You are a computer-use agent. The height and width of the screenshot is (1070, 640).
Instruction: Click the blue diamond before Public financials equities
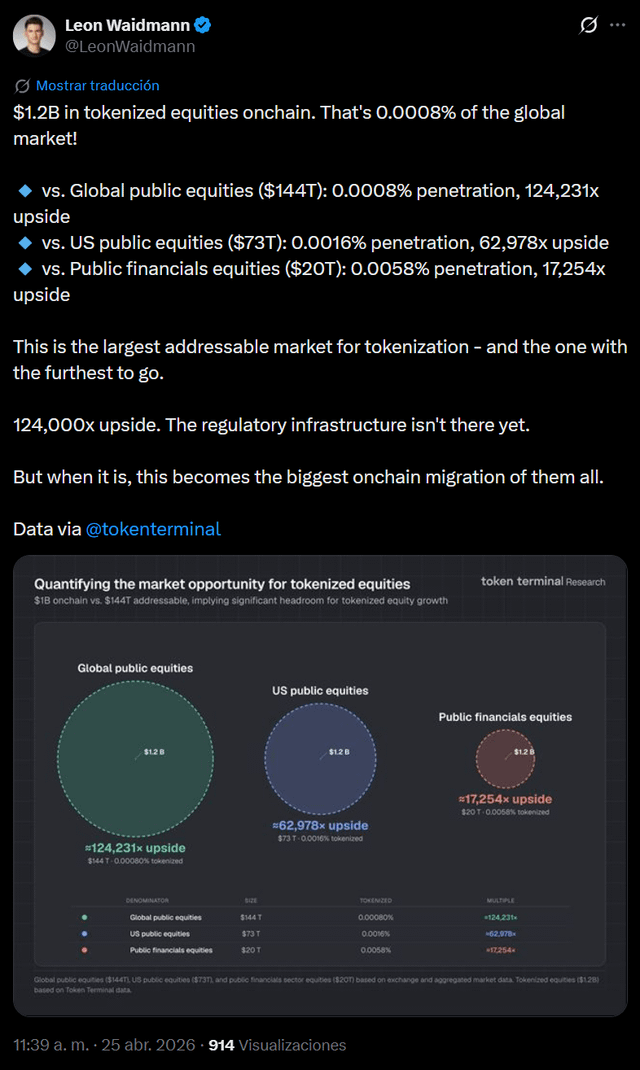[25, 269]
